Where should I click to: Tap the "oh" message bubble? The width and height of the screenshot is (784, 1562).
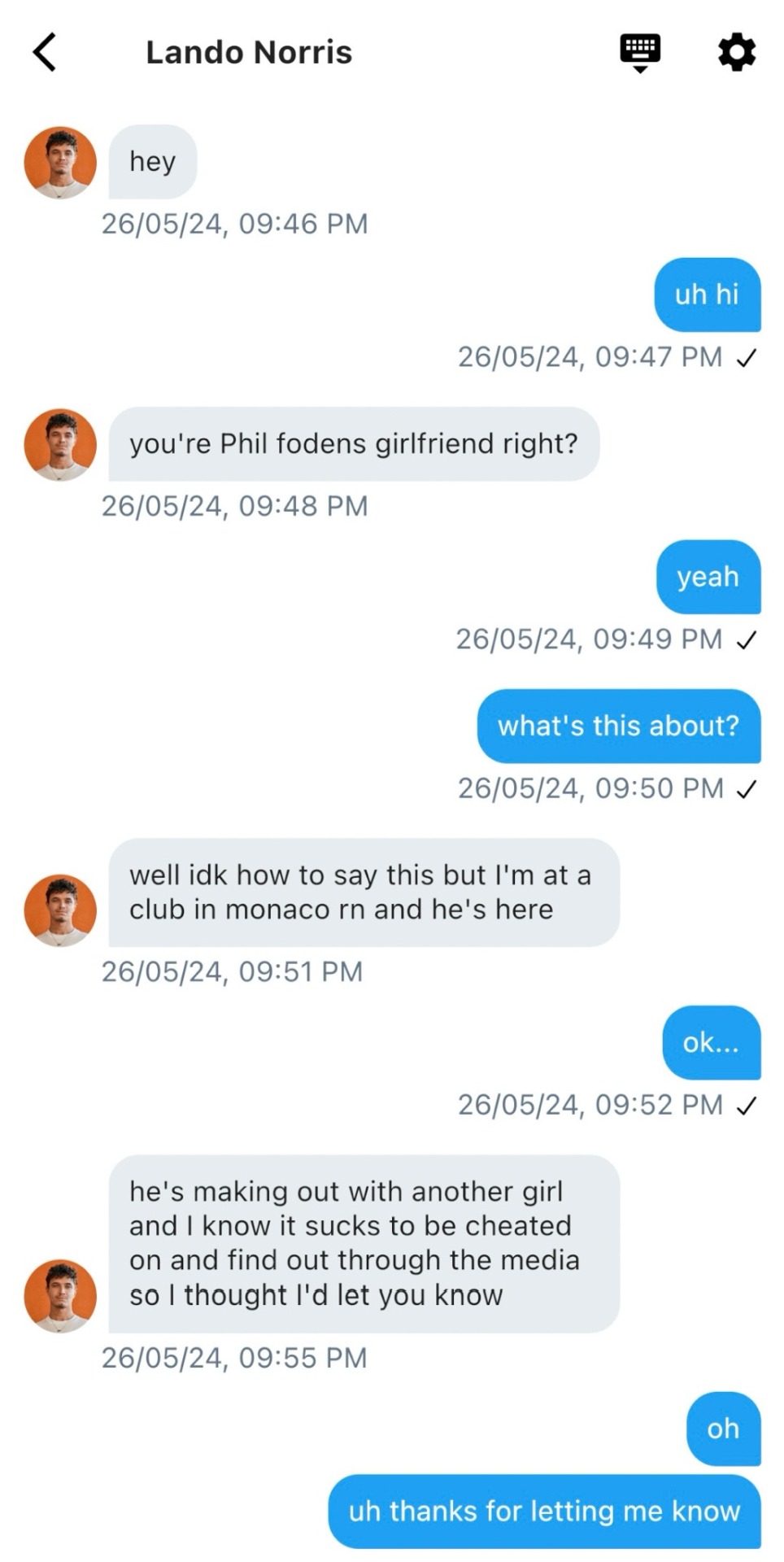723,1429
